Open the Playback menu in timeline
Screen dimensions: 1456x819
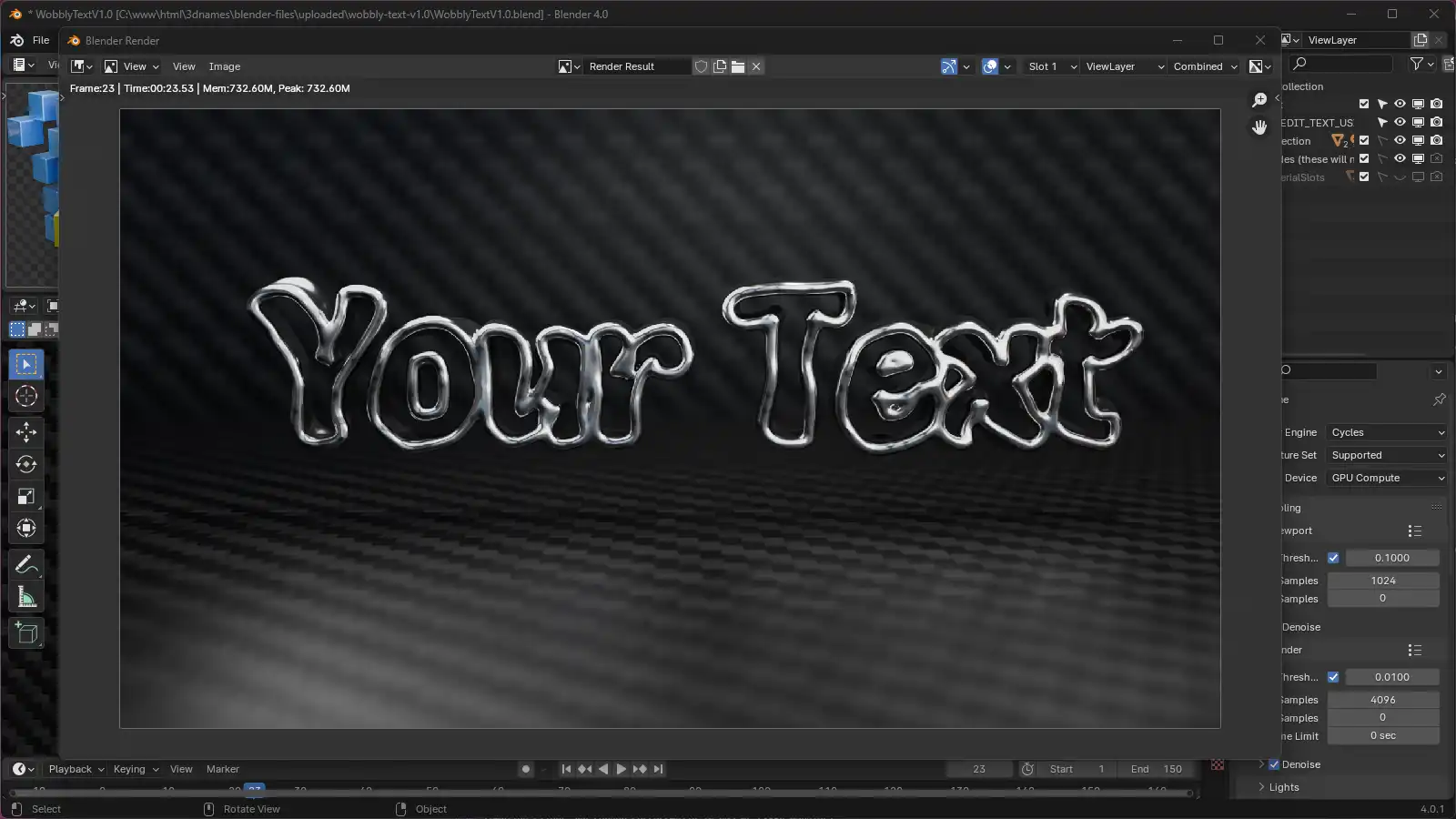click(x=76, y=769)
